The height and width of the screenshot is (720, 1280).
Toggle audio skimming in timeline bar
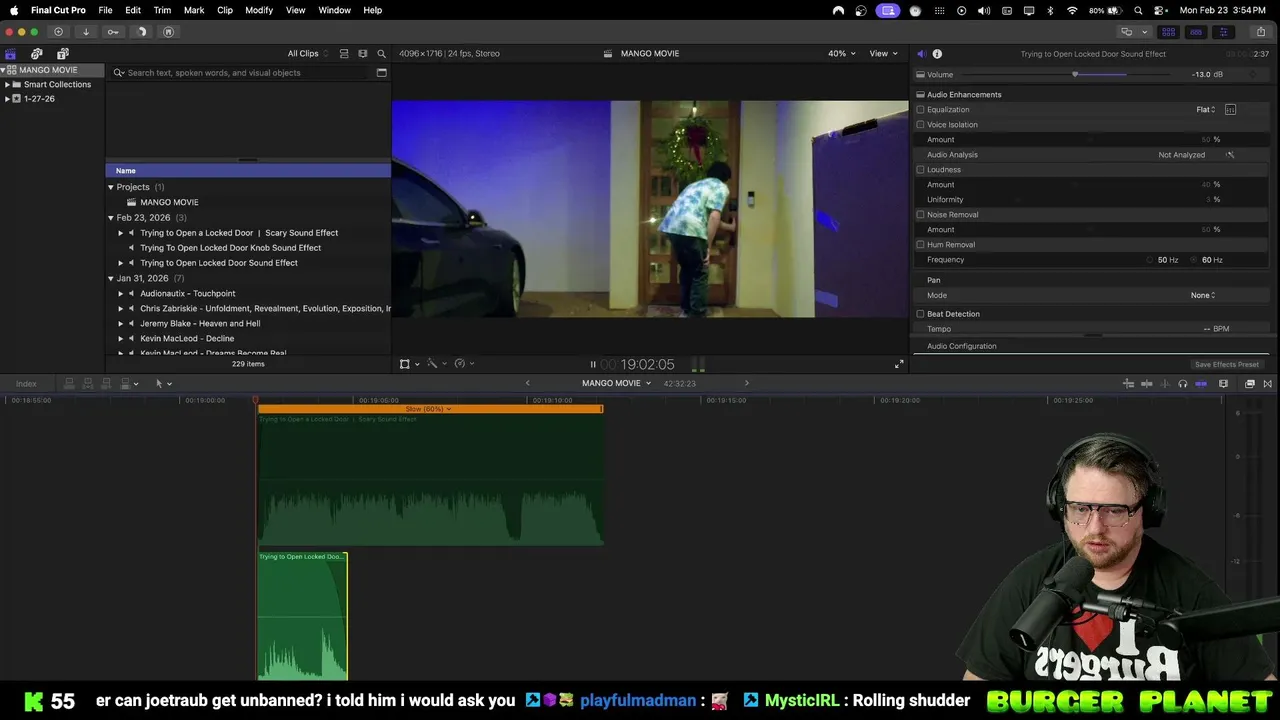click(1165, 384)
